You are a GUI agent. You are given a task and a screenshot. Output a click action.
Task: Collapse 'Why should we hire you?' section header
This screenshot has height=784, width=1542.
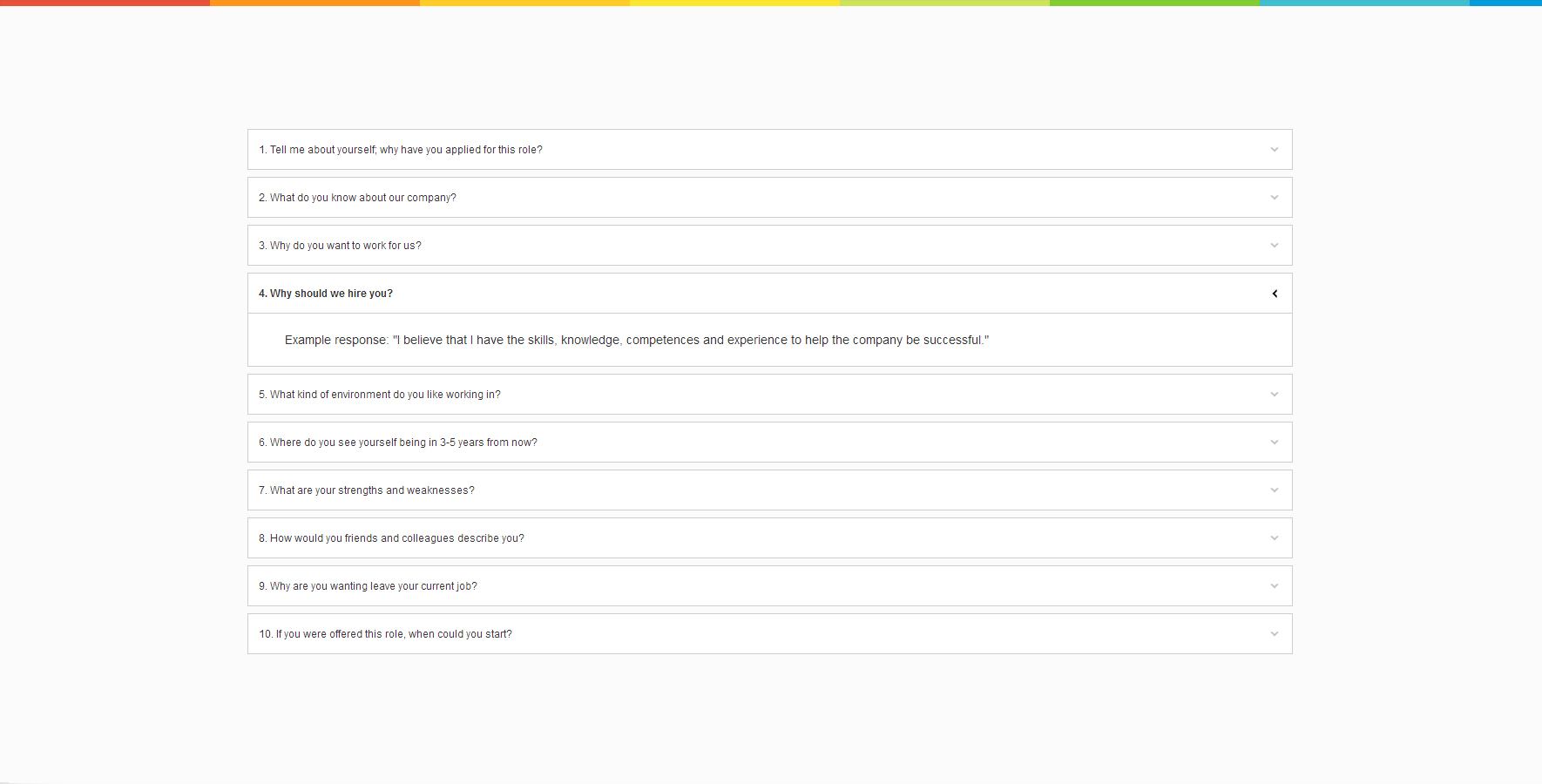click(x=769, y=294)
